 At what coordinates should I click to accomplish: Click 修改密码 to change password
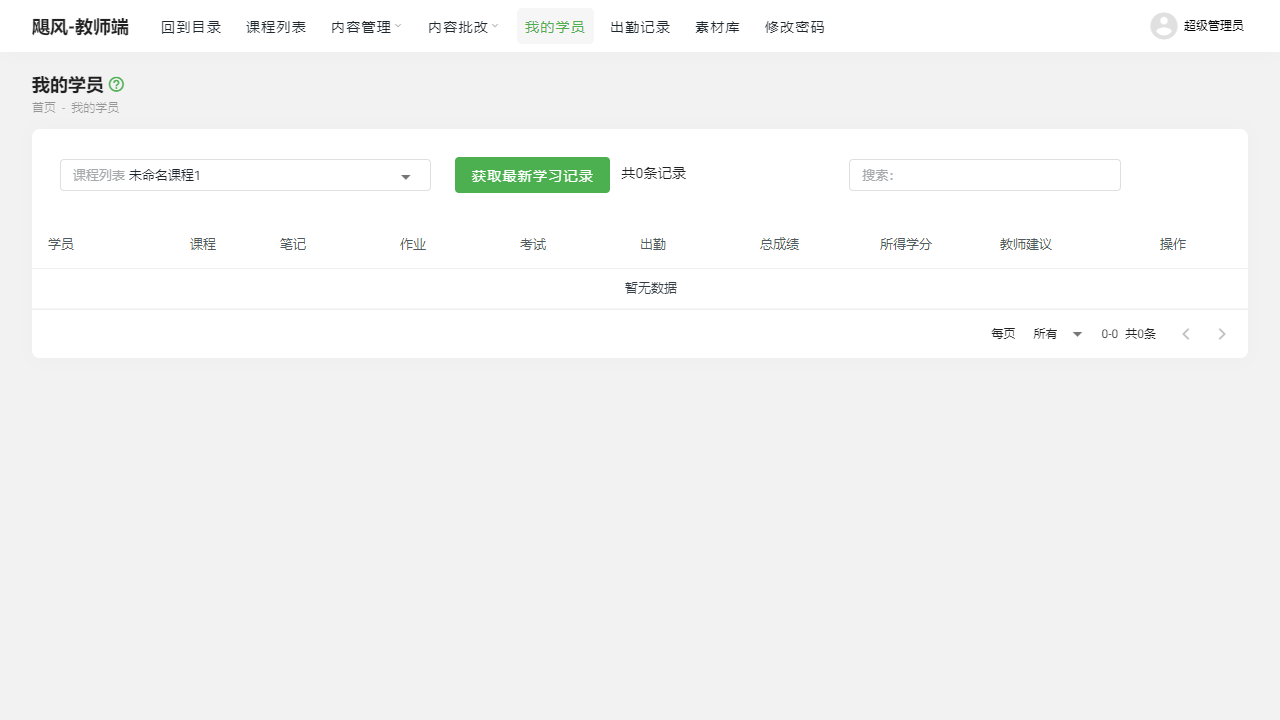794,26
